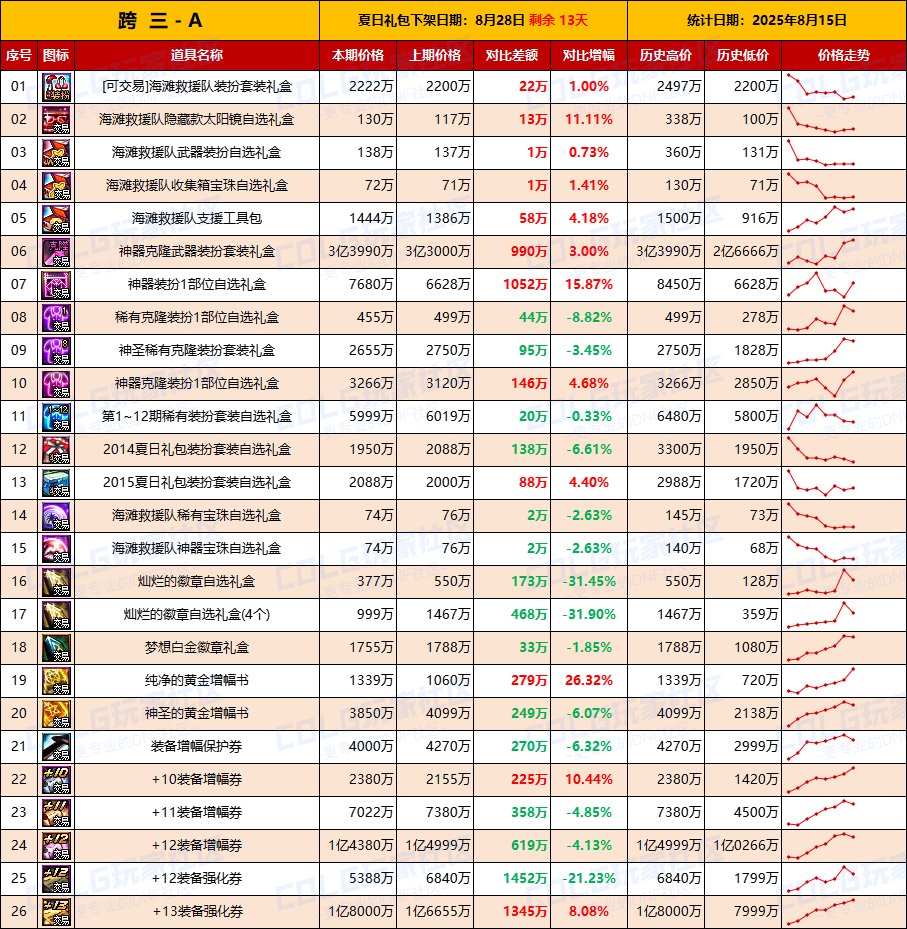Screen dimensions: 907x929
Task: Click the 对比差额 column header
Action: [x=512, y=56]
